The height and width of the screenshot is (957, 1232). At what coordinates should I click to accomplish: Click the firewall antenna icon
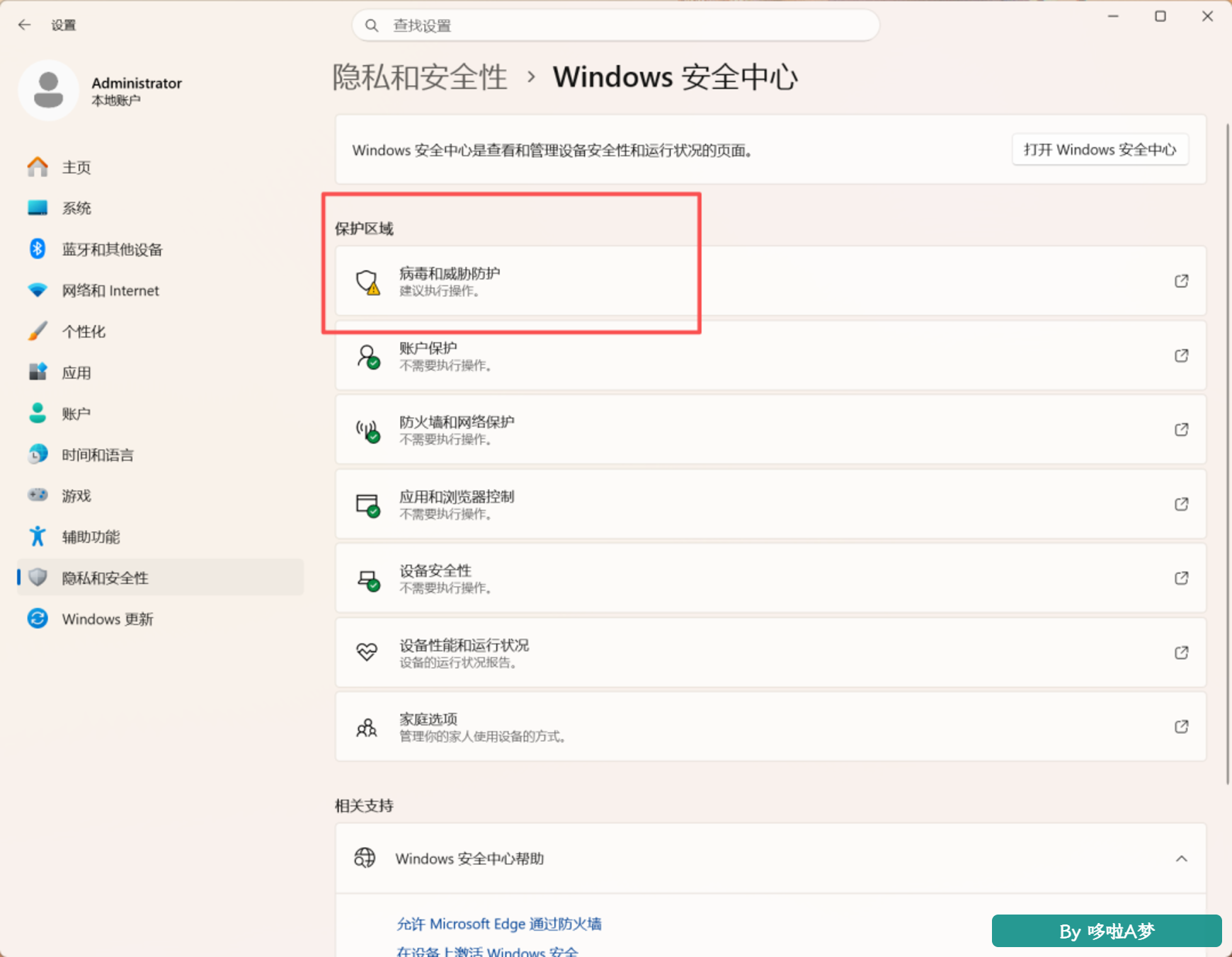pyautogui.click(x=367, y=430)
